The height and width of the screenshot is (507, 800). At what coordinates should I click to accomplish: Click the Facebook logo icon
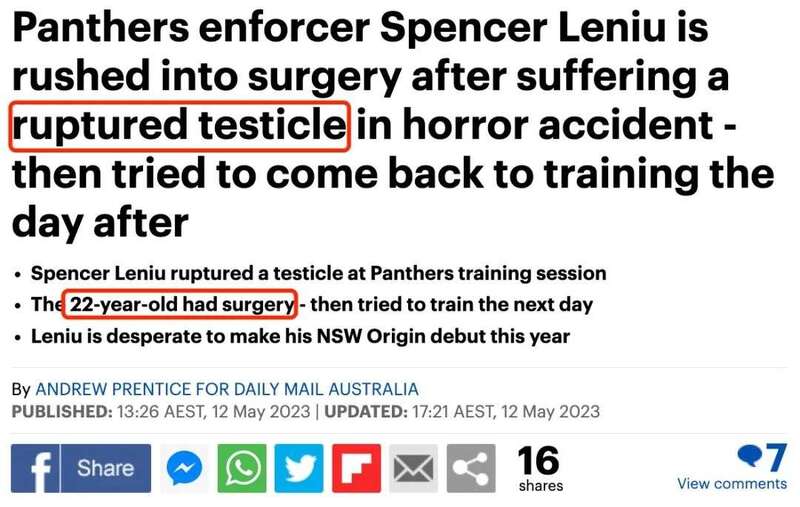pos(35,468)
